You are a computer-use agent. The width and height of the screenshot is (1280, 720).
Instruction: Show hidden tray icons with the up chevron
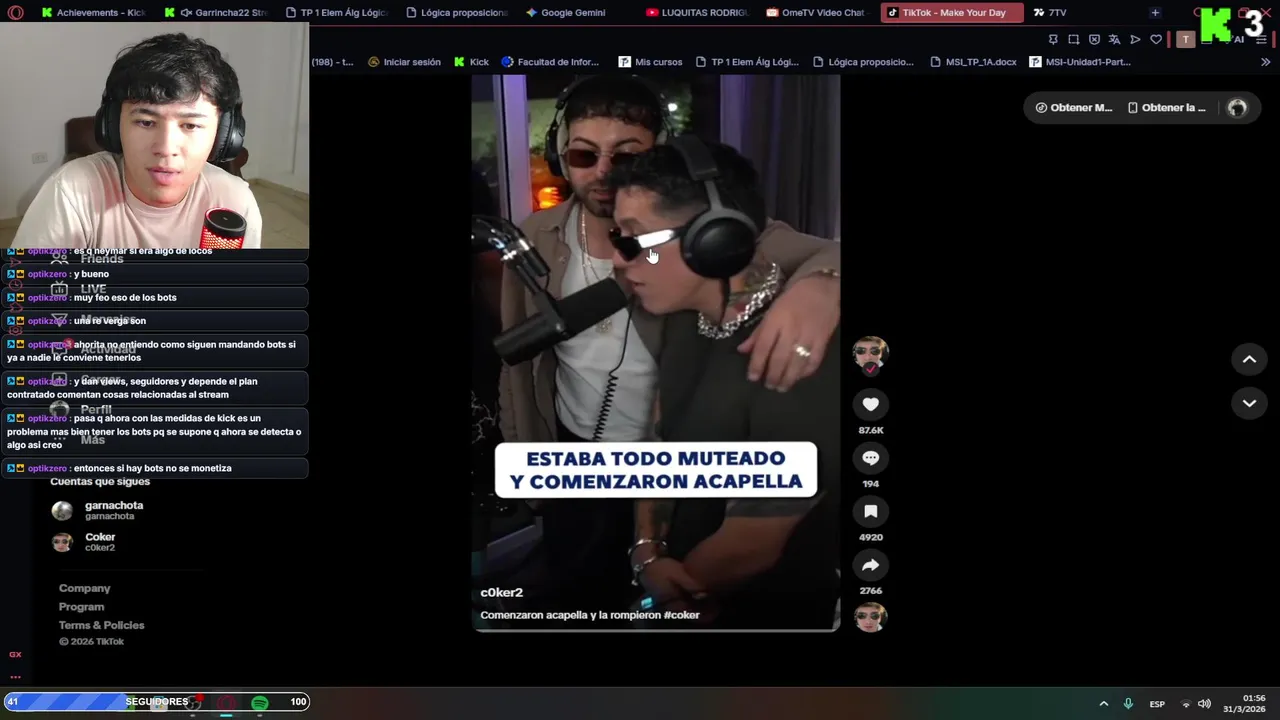point(1104,704)
